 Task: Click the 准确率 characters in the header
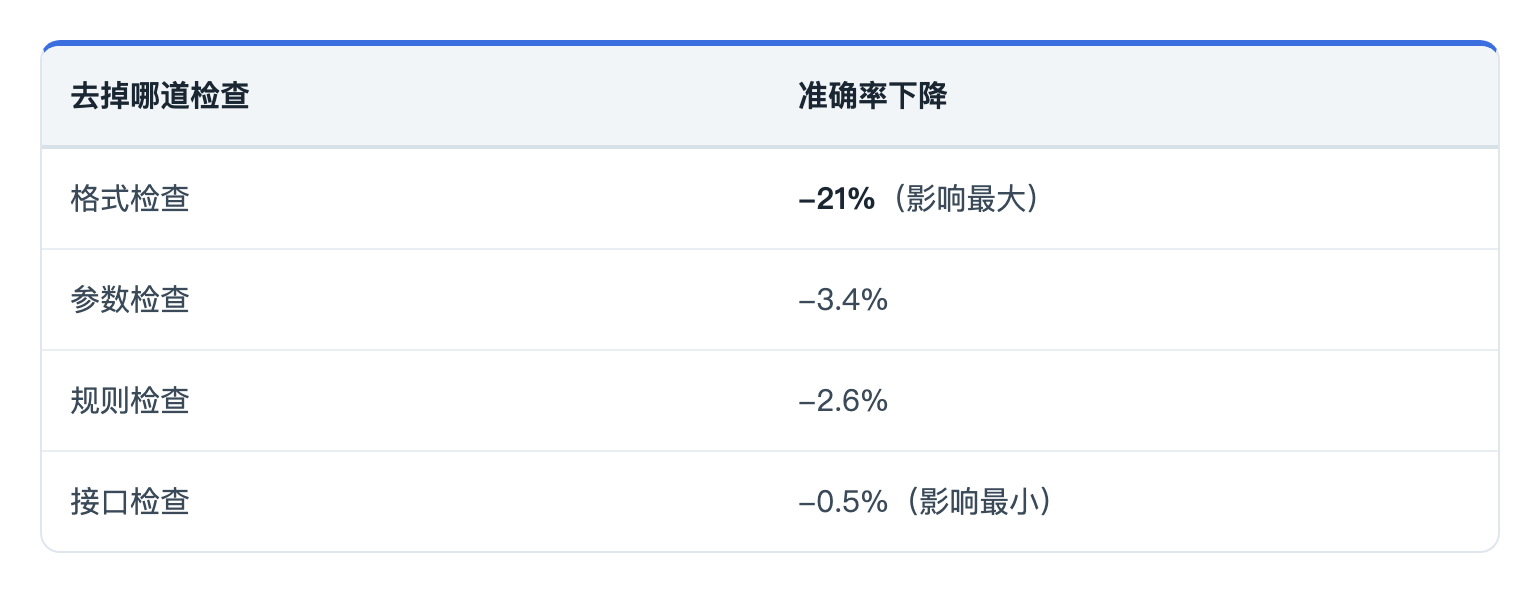point(842,97)
